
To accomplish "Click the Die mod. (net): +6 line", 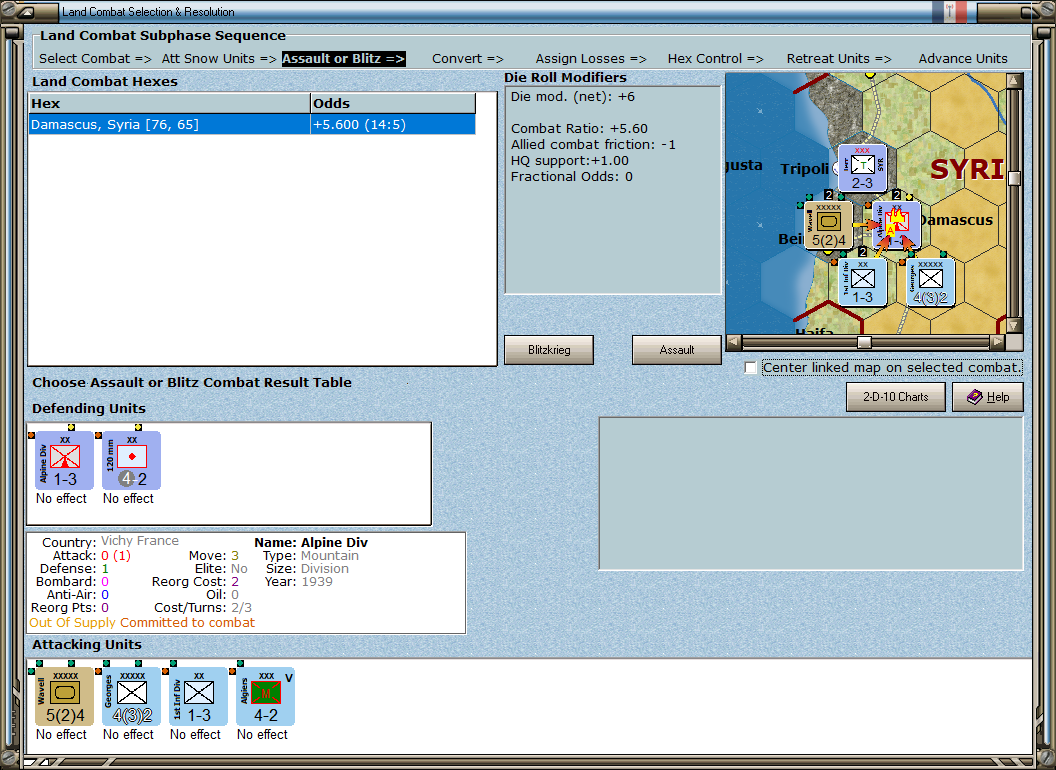I will 572,96.
